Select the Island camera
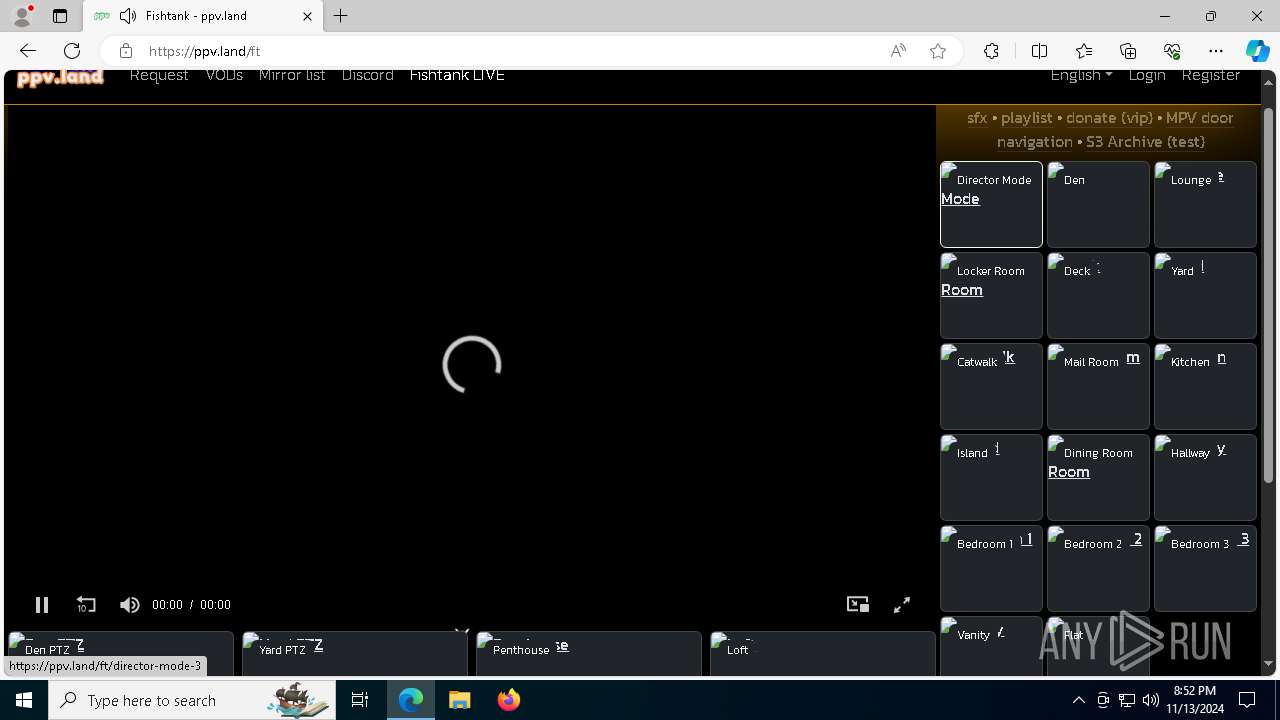 [x=991, y=477]
